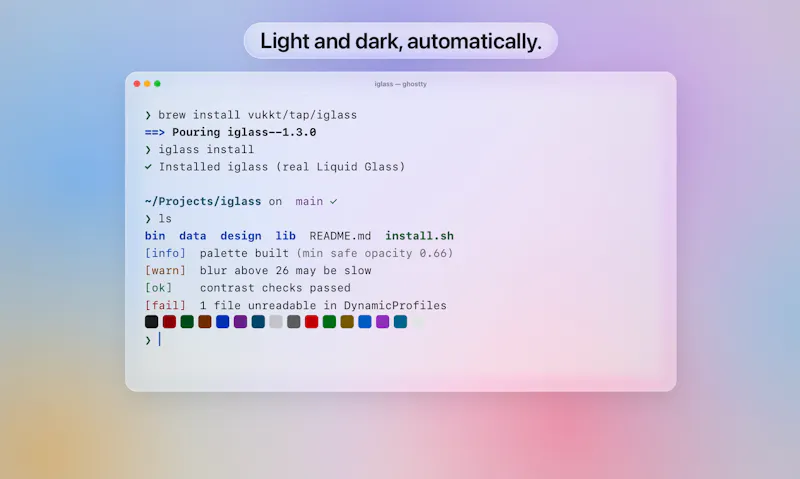Choose the olive yellow palette swatch
800x479 pixels.
347,322
